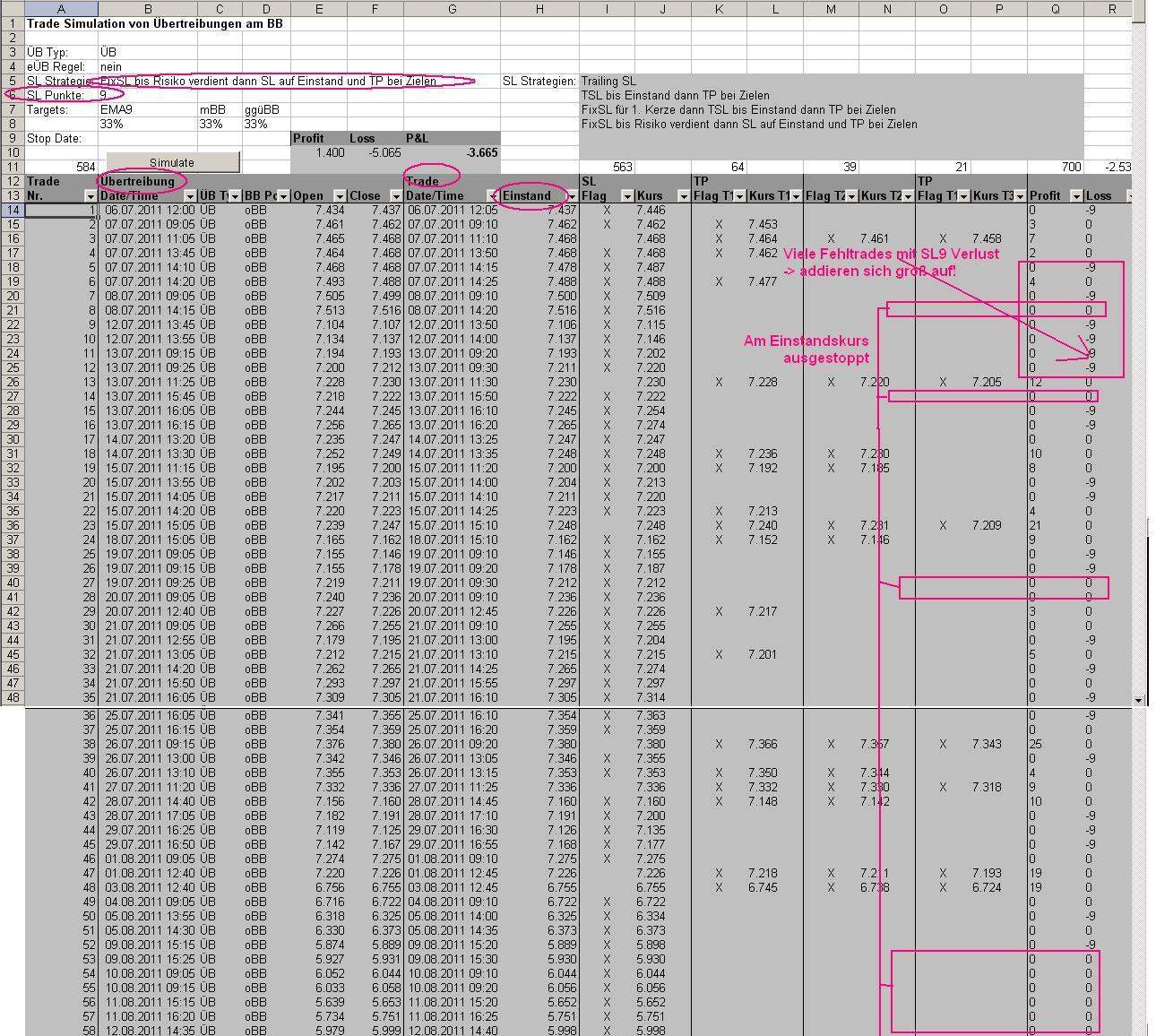Open the Open column filter dropdown
Viewport: 1156px width, 1036px height.
339,195
